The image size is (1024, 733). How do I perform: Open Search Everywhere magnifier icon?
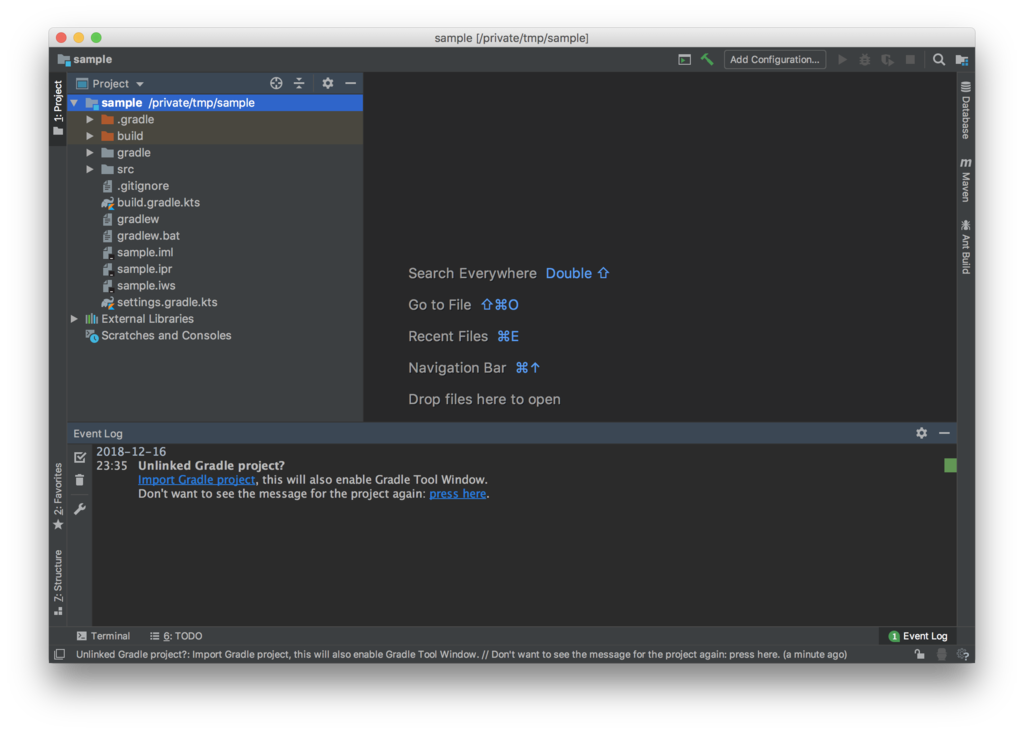[x=939, y=60]
